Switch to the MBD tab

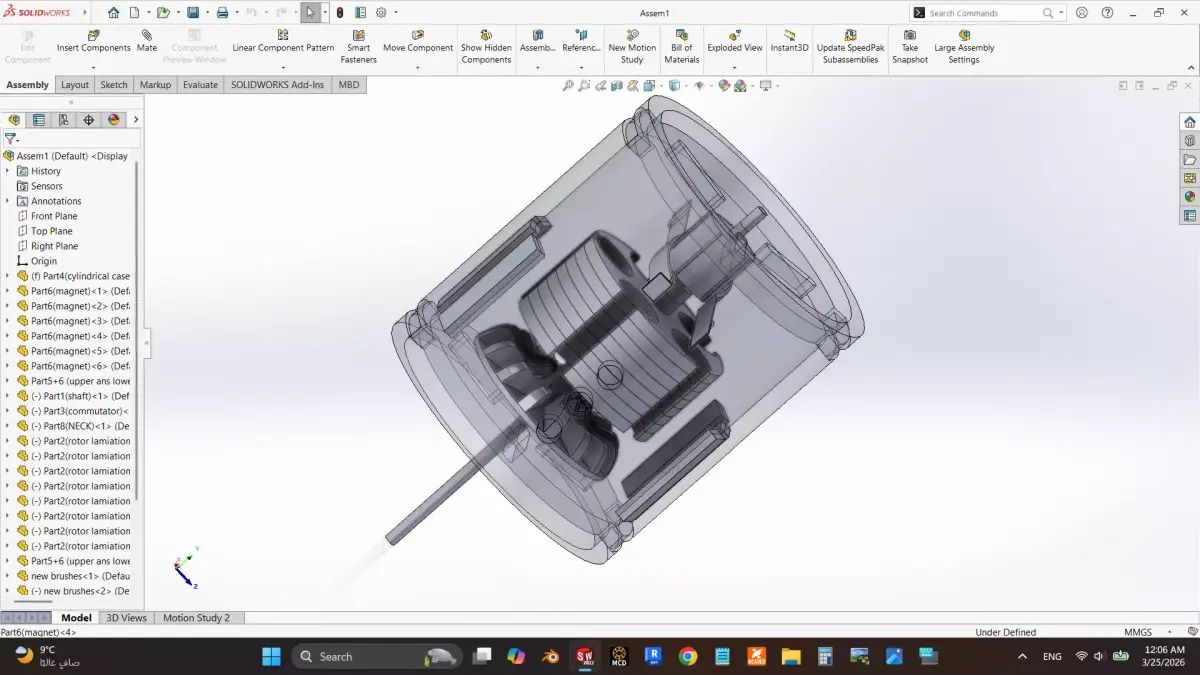[x=348, y=85]
